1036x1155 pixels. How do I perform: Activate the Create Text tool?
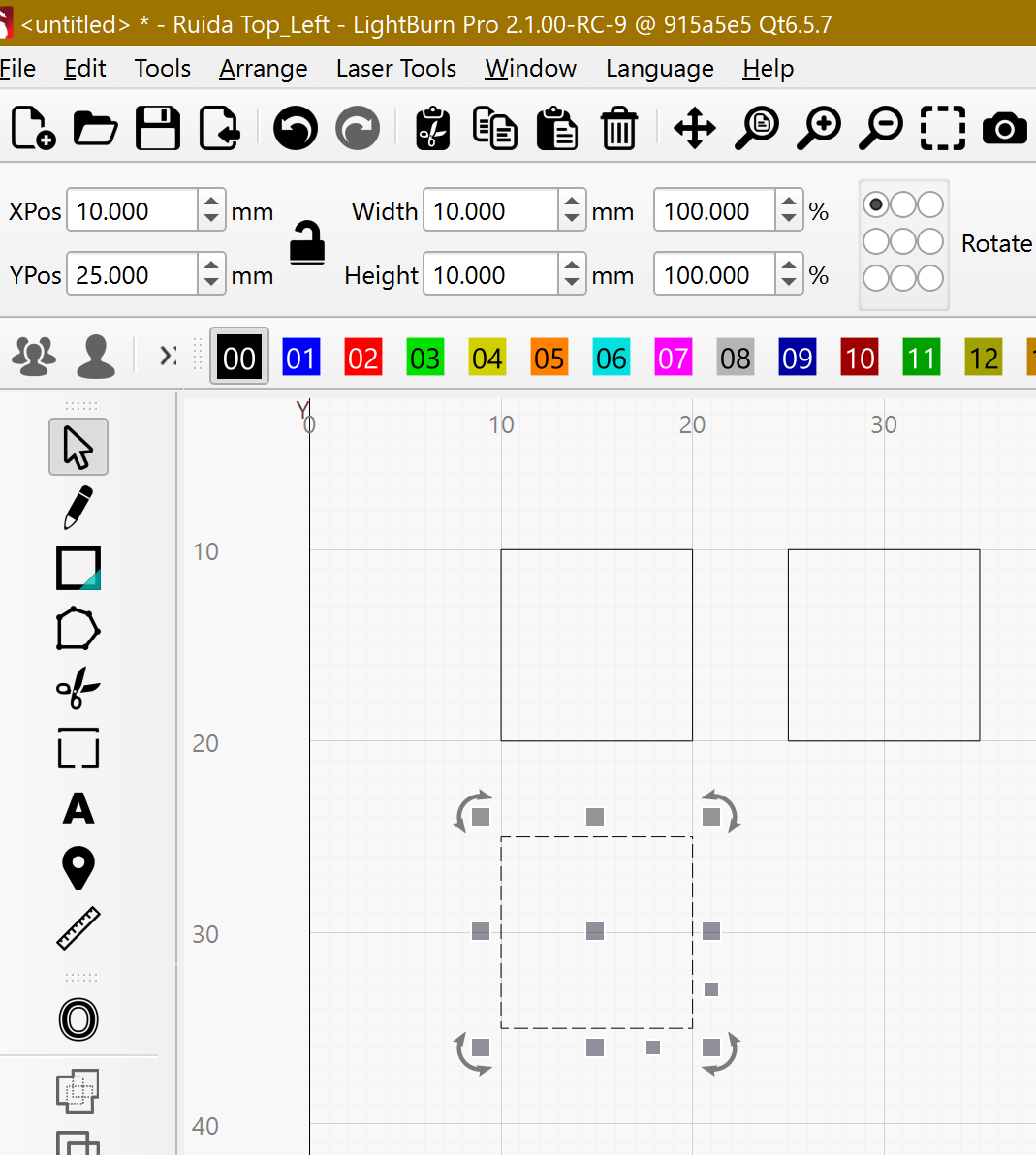click(x=78, y=808)
